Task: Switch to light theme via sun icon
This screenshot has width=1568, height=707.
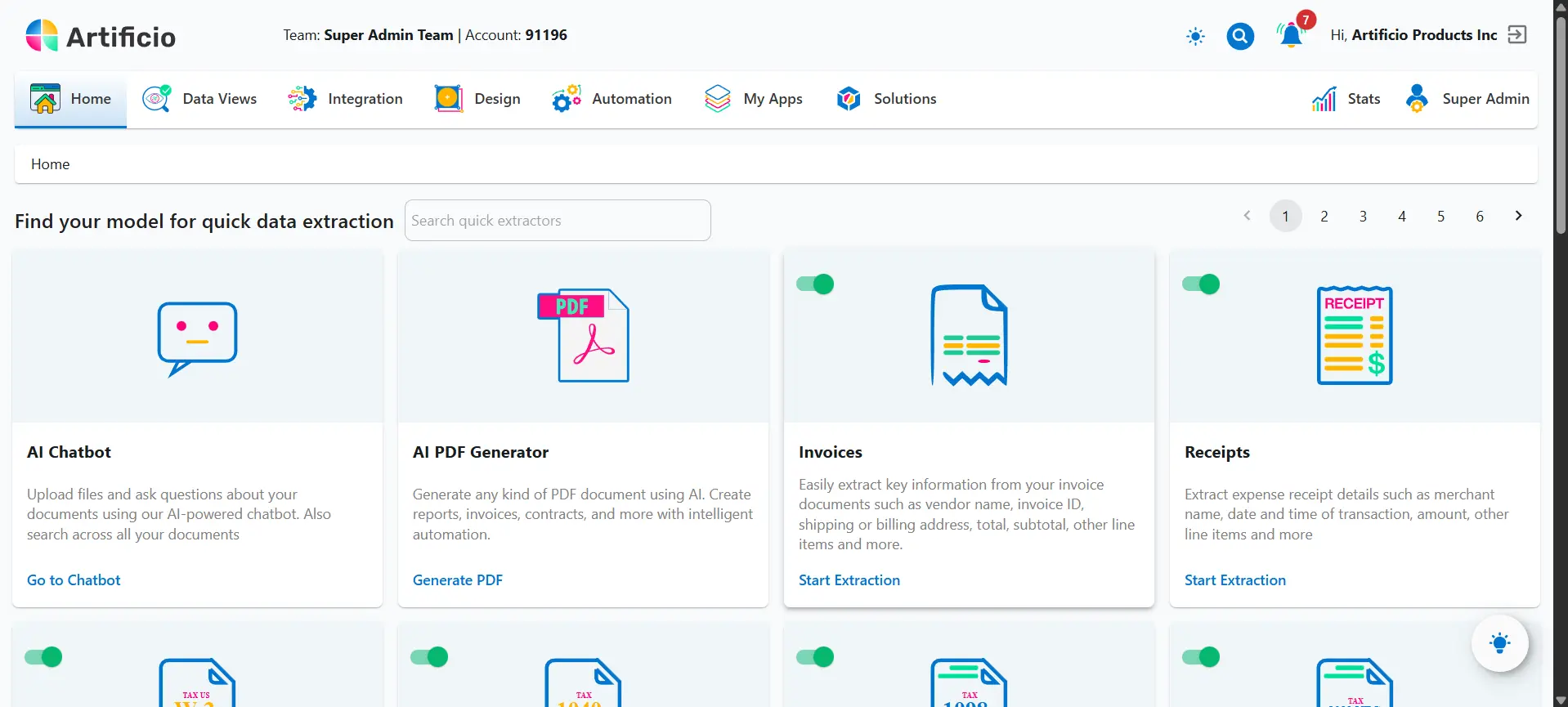Action: pos(1195,36)
